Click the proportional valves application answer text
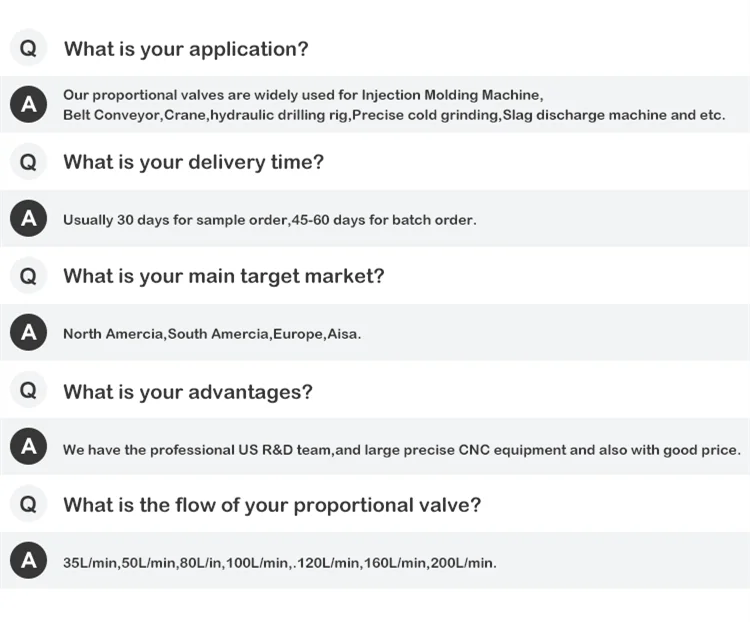 point(393,105)
